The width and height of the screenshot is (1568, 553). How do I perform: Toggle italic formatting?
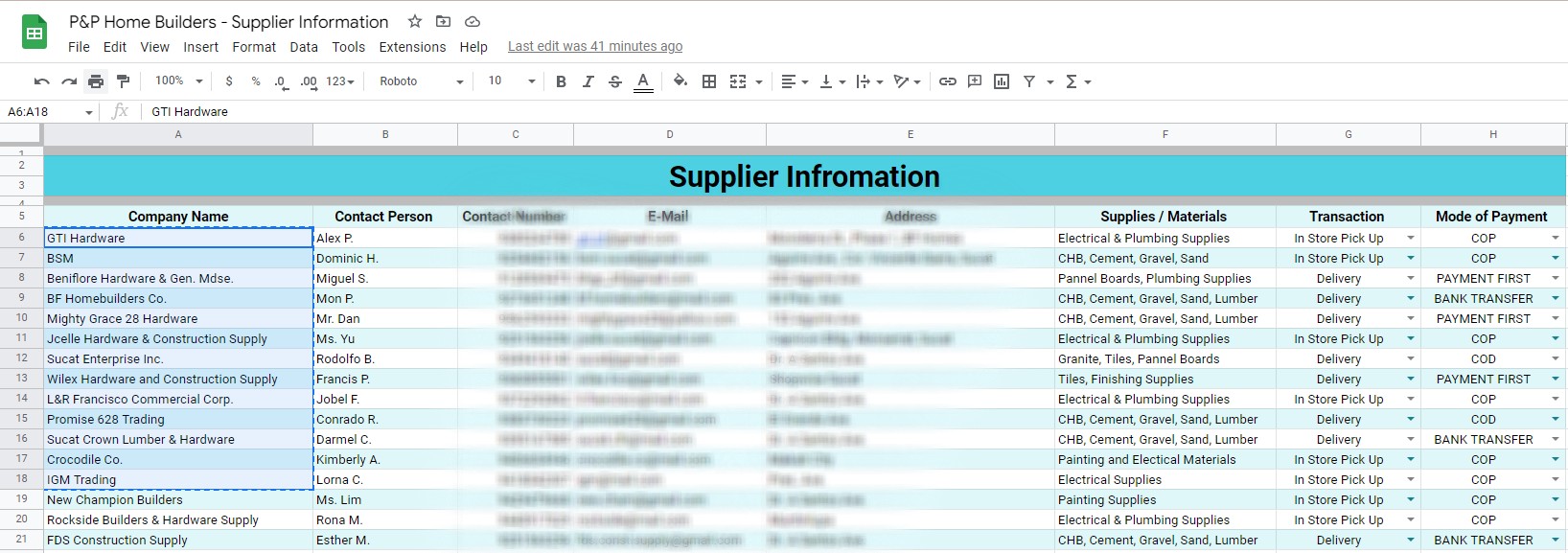click(588, 81)
